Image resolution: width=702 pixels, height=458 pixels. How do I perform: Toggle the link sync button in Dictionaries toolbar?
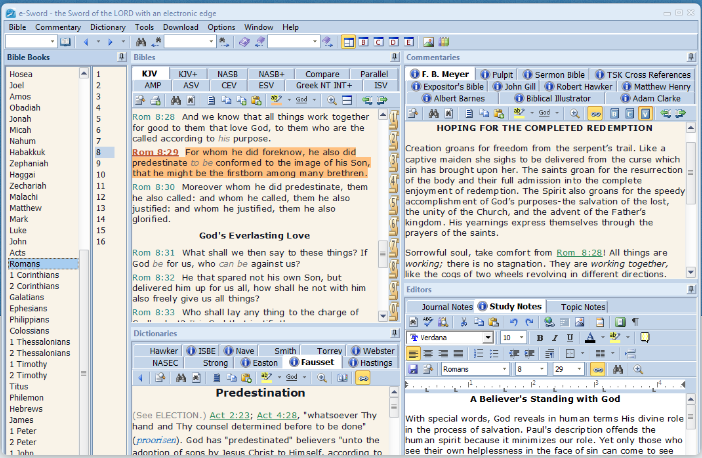coord(363,378)
